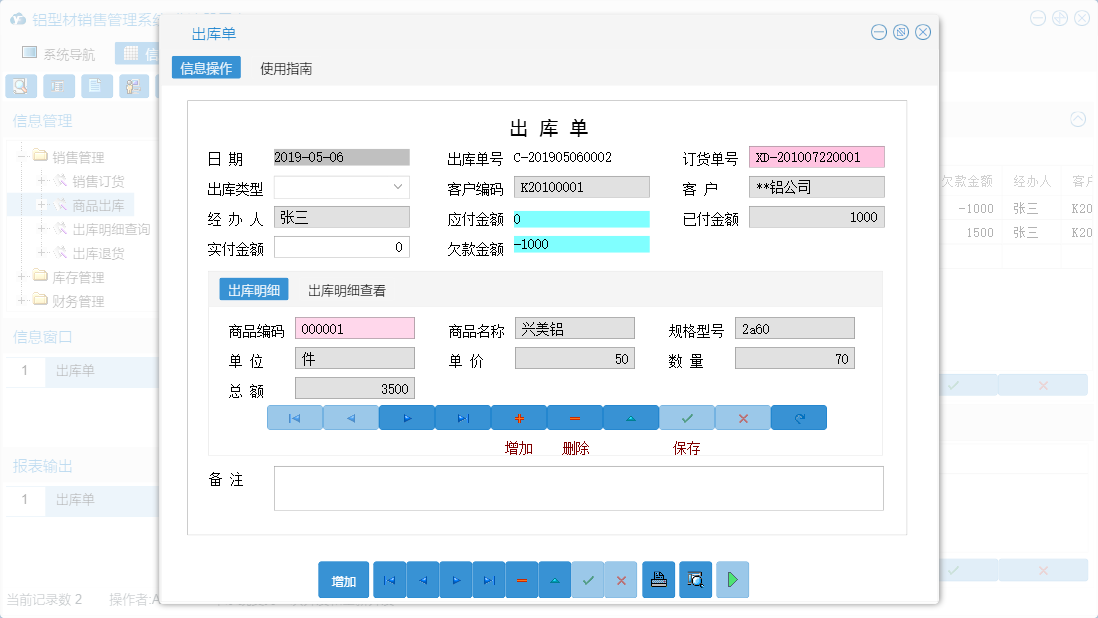Open the 出库类型 dropdown
This screenshot has width=1098, height=618.
click(x=397, y=187)
